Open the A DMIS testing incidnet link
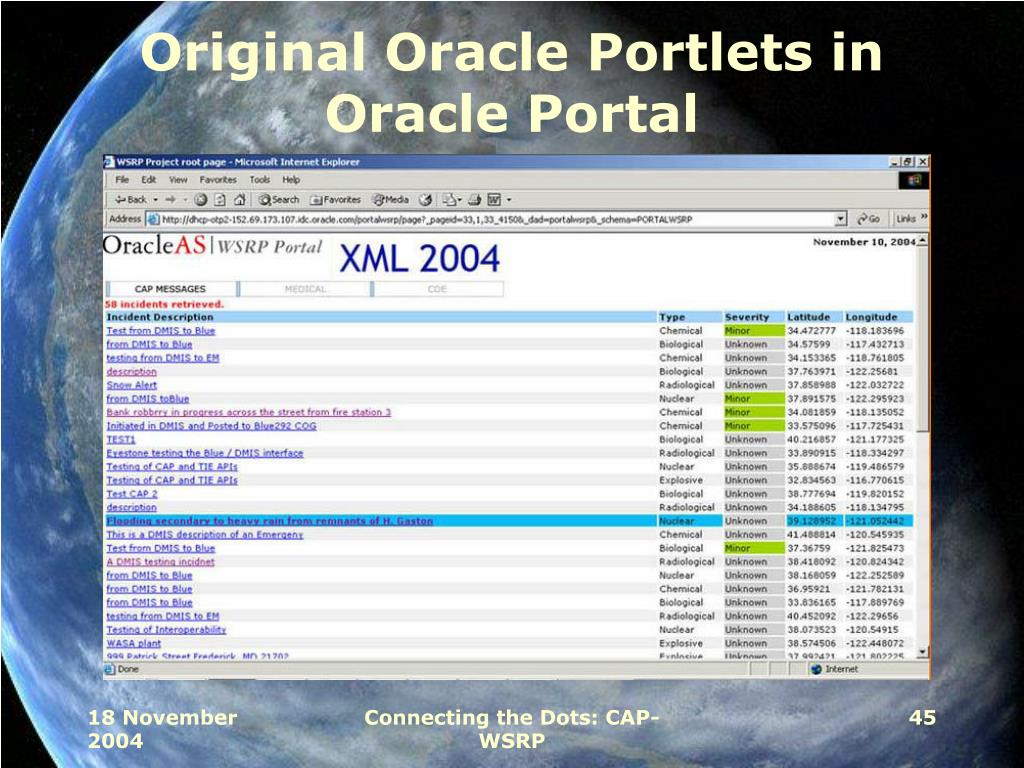Viewport: 1024px width, 768px height. point(161,562)
